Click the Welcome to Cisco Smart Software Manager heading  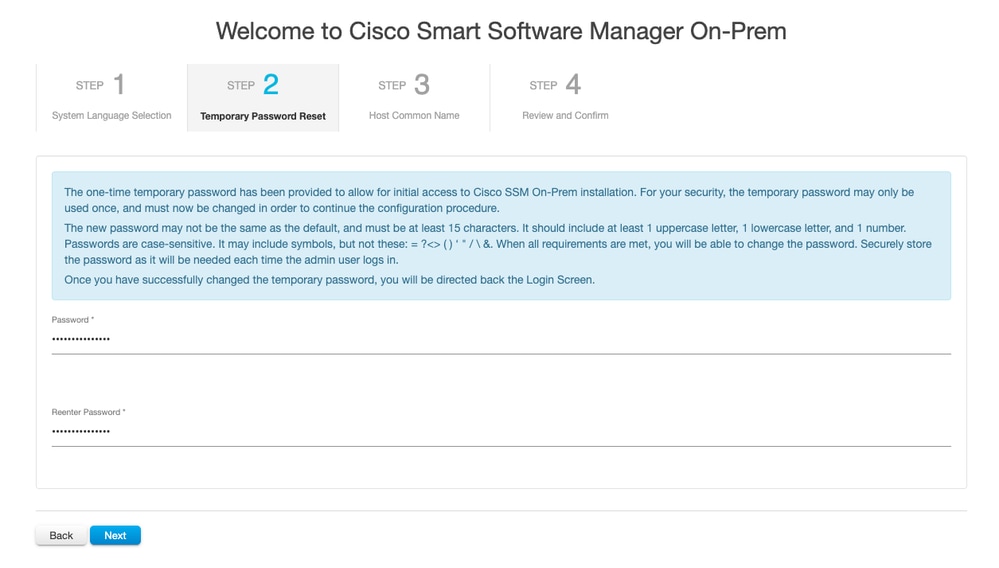(x=500, y=31)
